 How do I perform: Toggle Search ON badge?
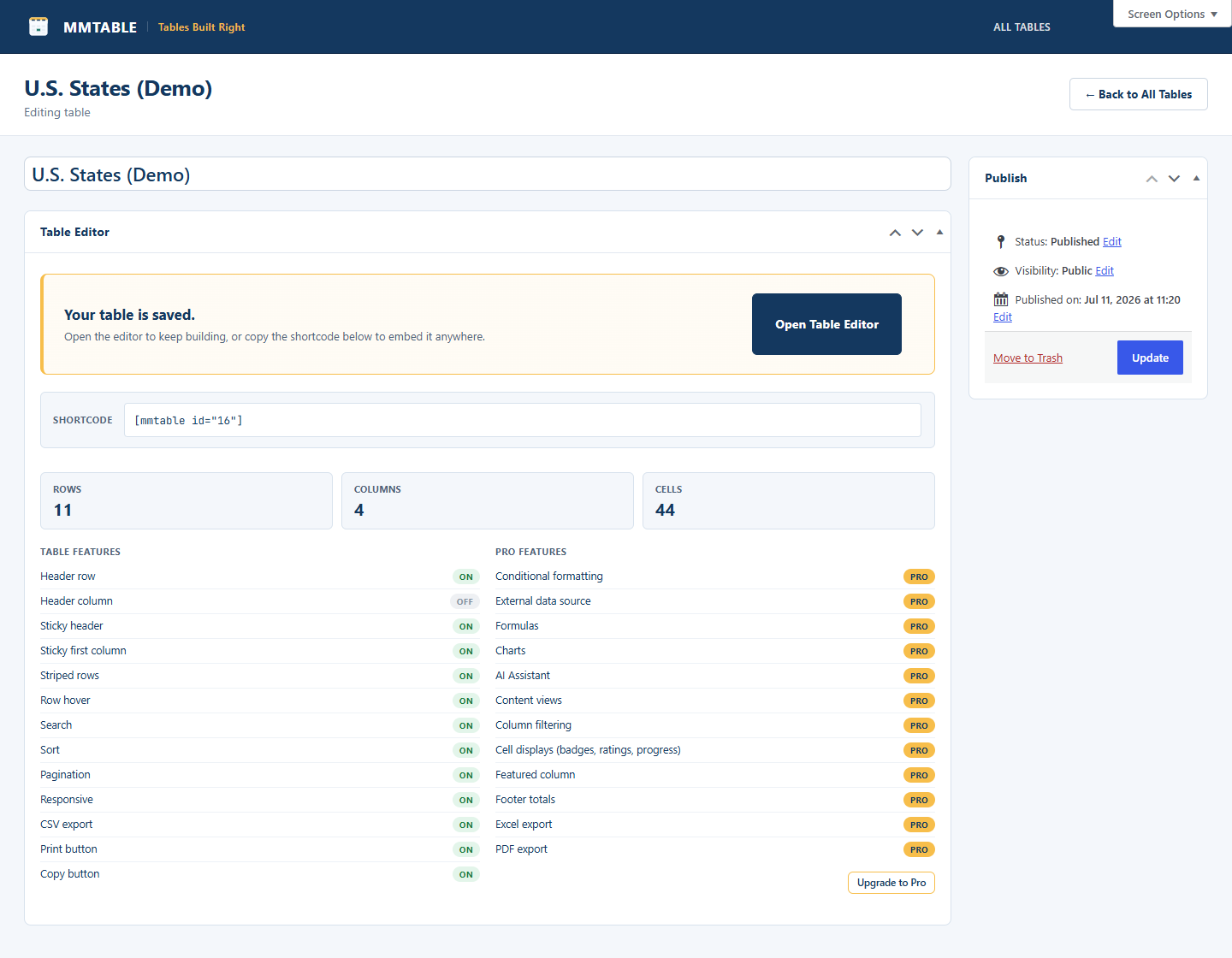pos(465,725)
